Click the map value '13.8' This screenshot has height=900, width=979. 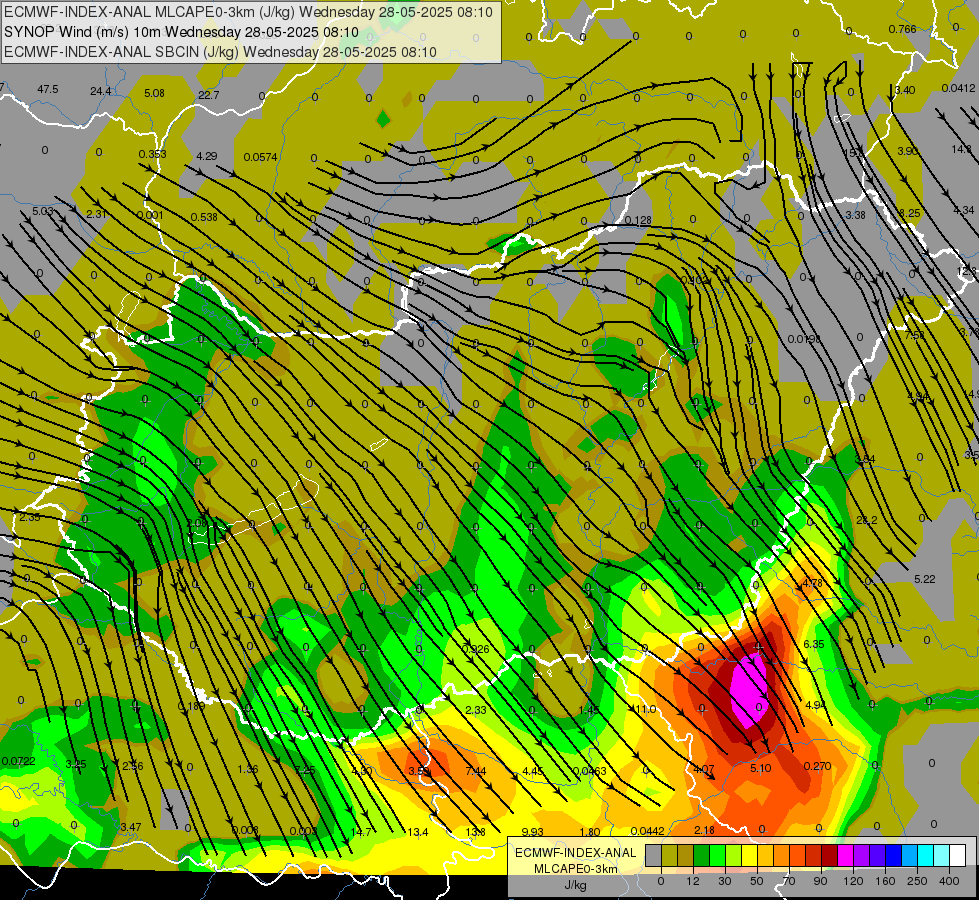tap(475, 832)
